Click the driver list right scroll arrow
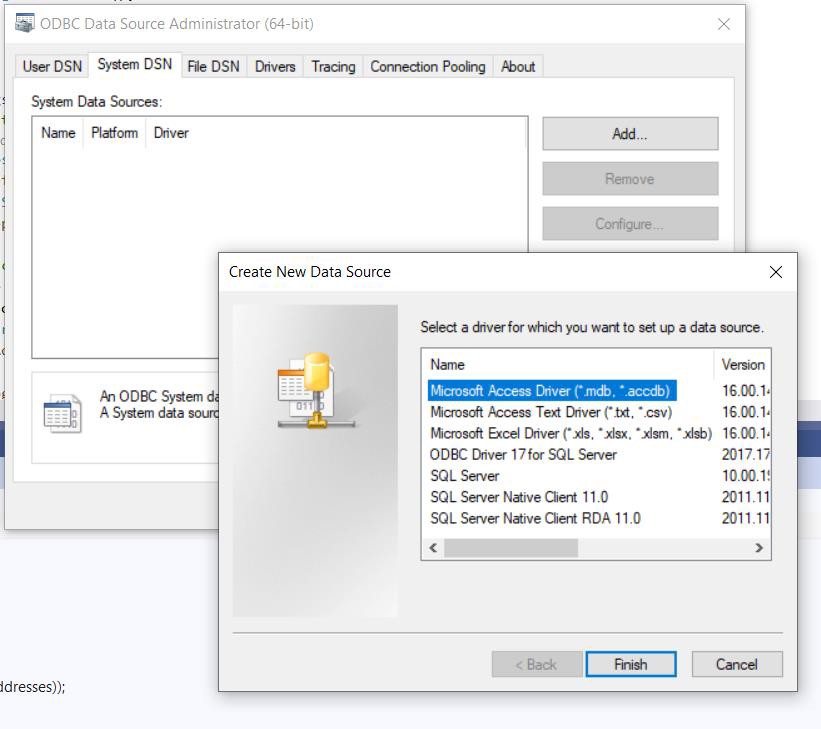 click(x=759, y=548)
